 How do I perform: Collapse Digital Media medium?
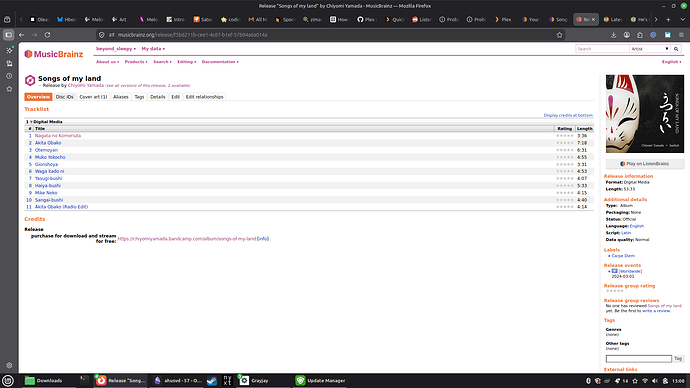pyautogui.click(x=31, y=122)
